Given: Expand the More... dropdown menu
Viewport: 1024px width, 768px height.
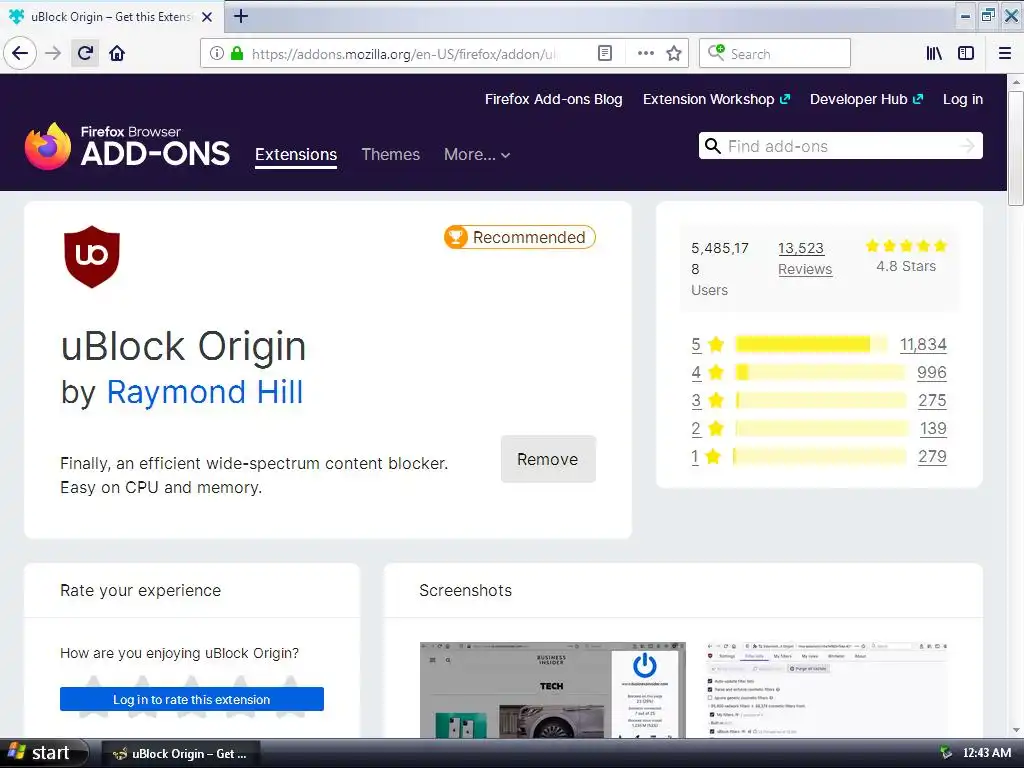Looking at the screenshot, I should click(x=477, y=155).
